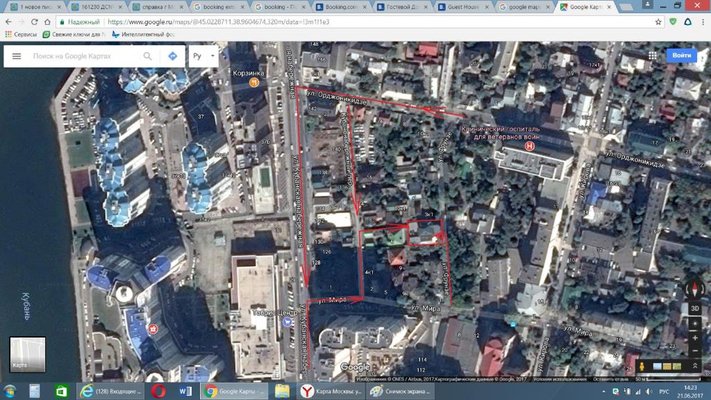Click the hospital H marker
Screen dimensions: 711x400
click(528, 144)
